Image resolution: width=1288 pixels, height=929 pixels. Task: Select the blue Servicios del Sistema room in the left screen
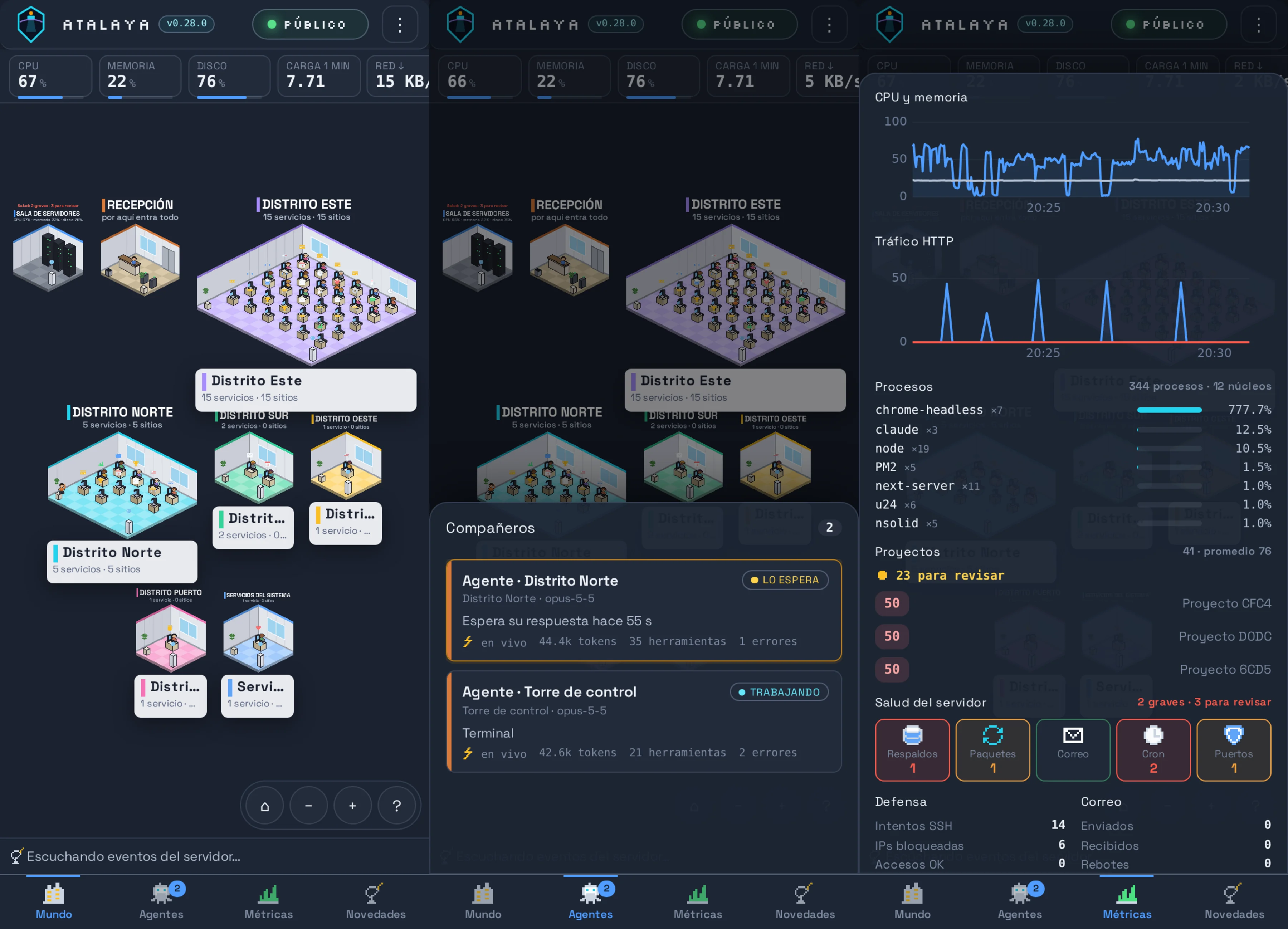pos(258,638)
